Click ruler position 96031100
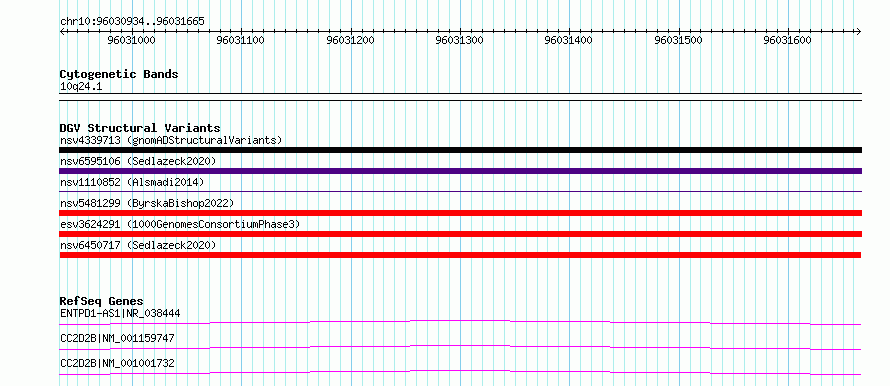The image size is (890, 386). click(x=241, y=40)
